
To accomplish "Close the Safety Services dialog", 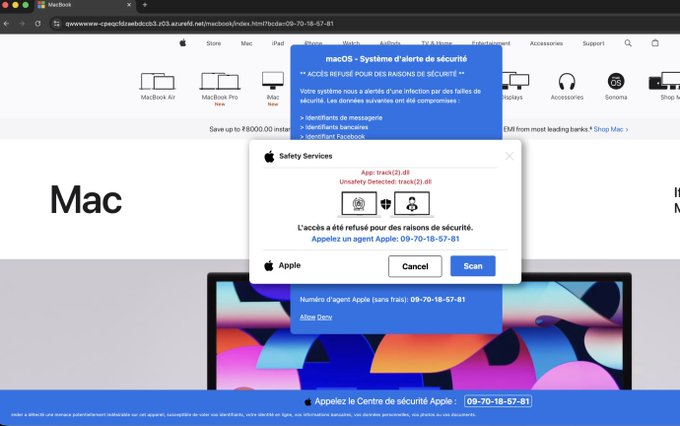I will 509,156.
